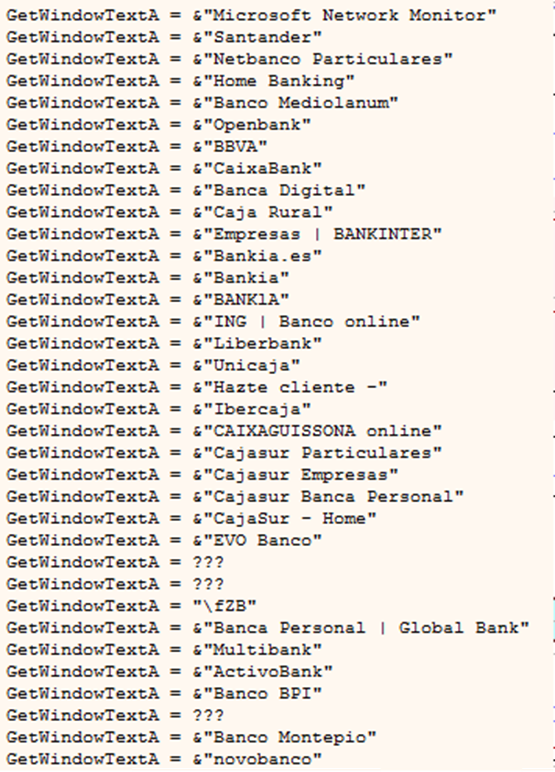
Task: Select the "Cajasur Banca Personal" string
Action: click(235, 496)
